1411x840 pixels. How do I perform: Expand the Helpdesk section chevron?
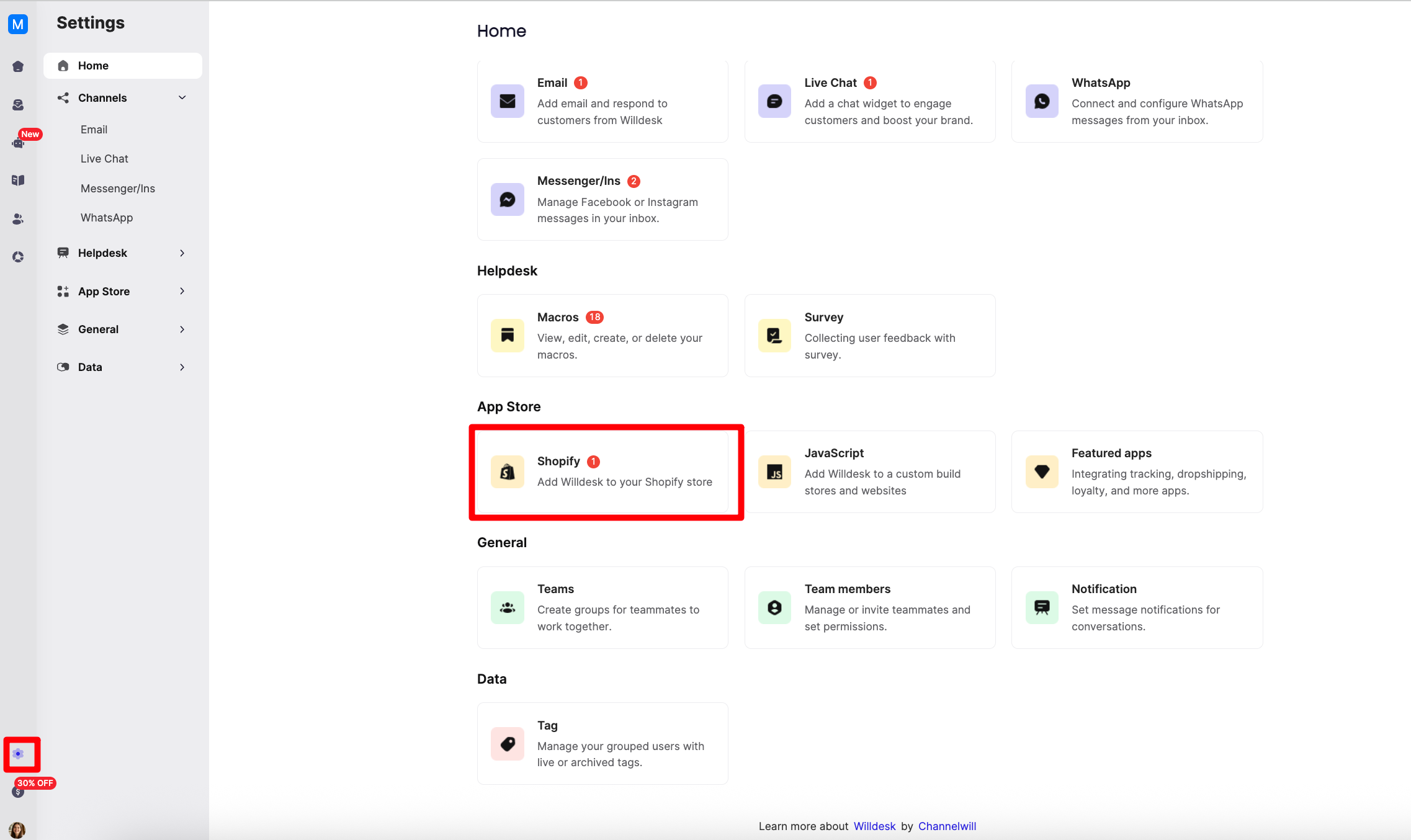tap(182, 253)
